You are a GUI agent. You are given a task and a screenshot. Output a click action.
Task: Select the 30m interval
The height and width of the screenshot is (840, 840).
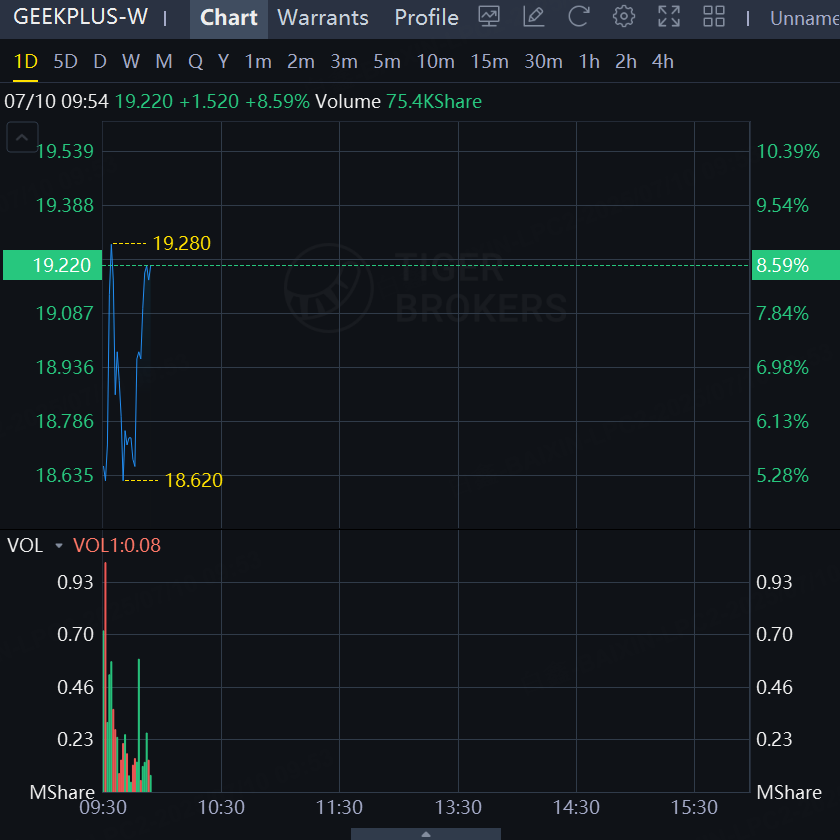click(x=543, y=62)
